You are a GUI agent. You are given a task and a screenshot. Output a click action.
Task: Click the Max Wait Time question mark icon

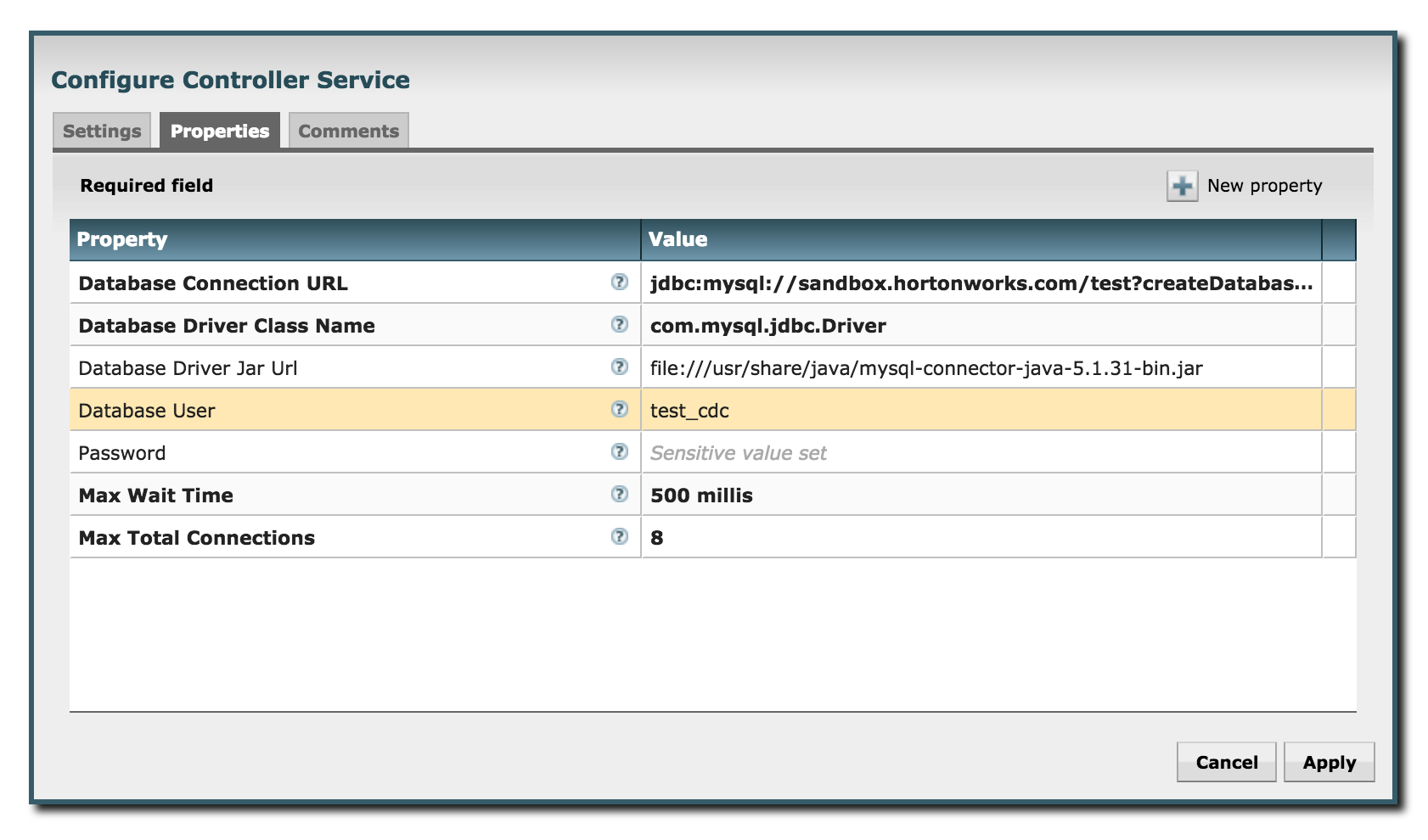[620, 495]
